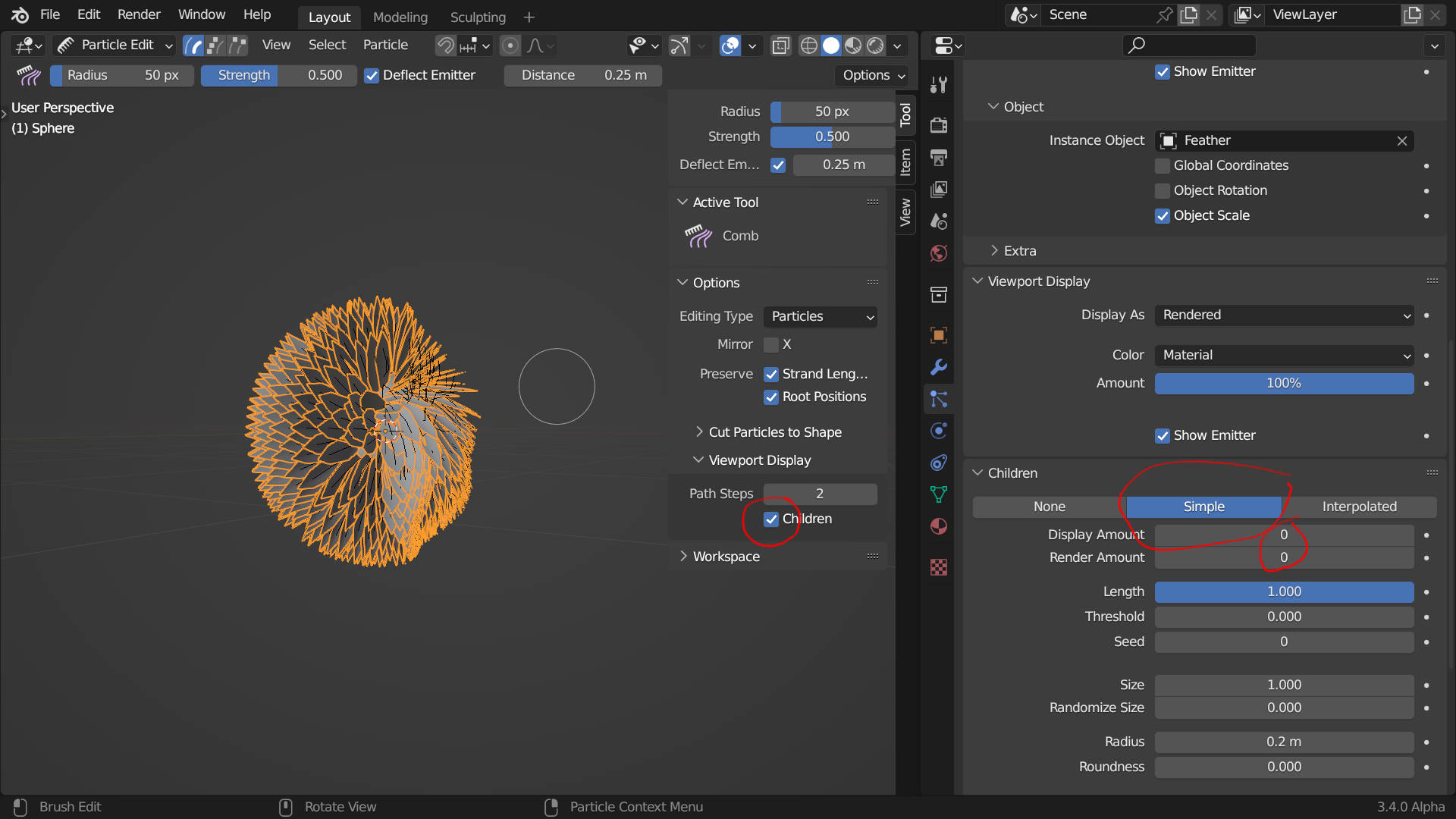Open the Output properties tab
Viewport: 1456px width, 819px height.
[x=938, y=158]
